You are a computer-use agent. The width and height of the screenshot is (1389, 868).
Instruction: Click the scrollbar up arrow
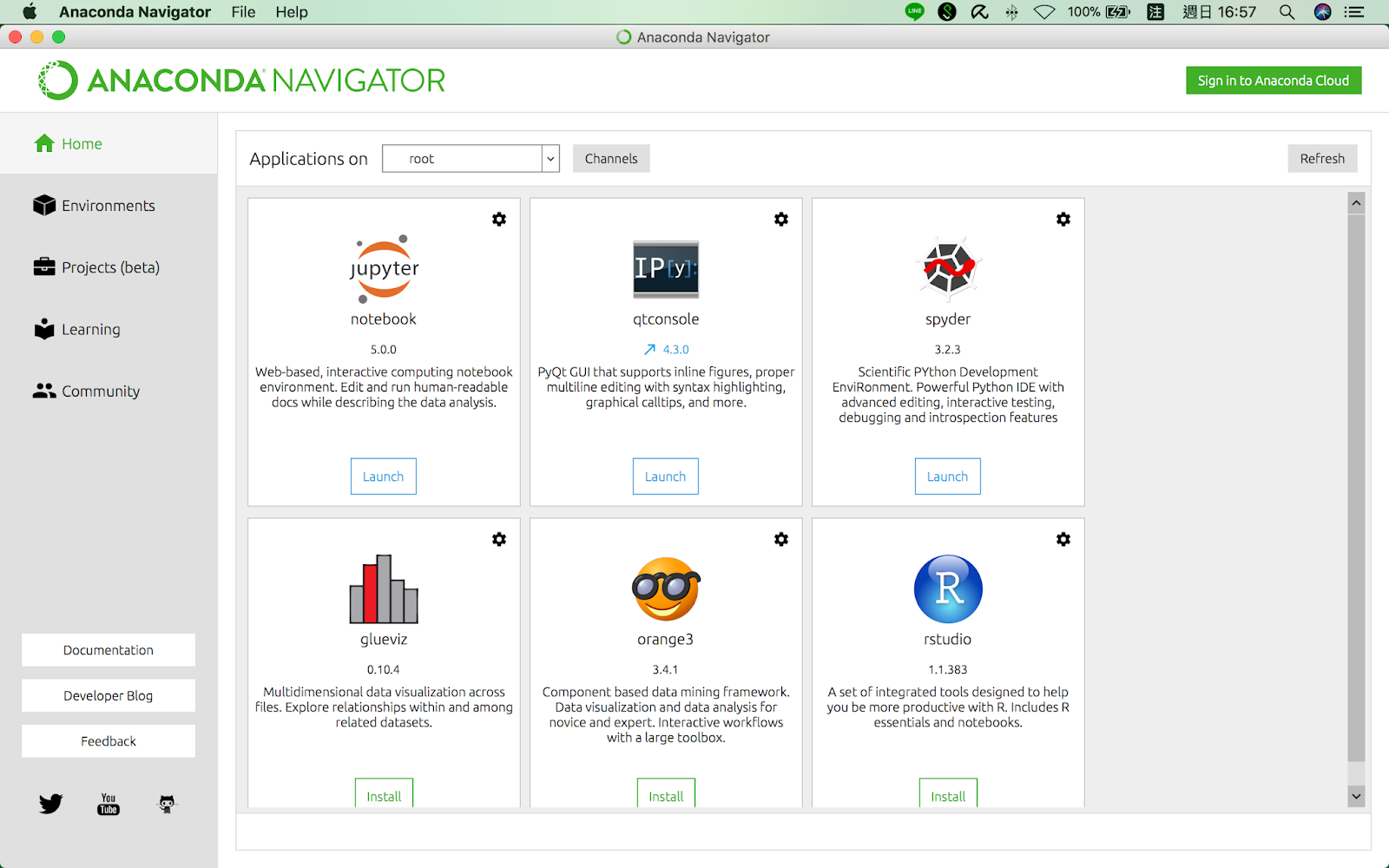pos(1356,203)
